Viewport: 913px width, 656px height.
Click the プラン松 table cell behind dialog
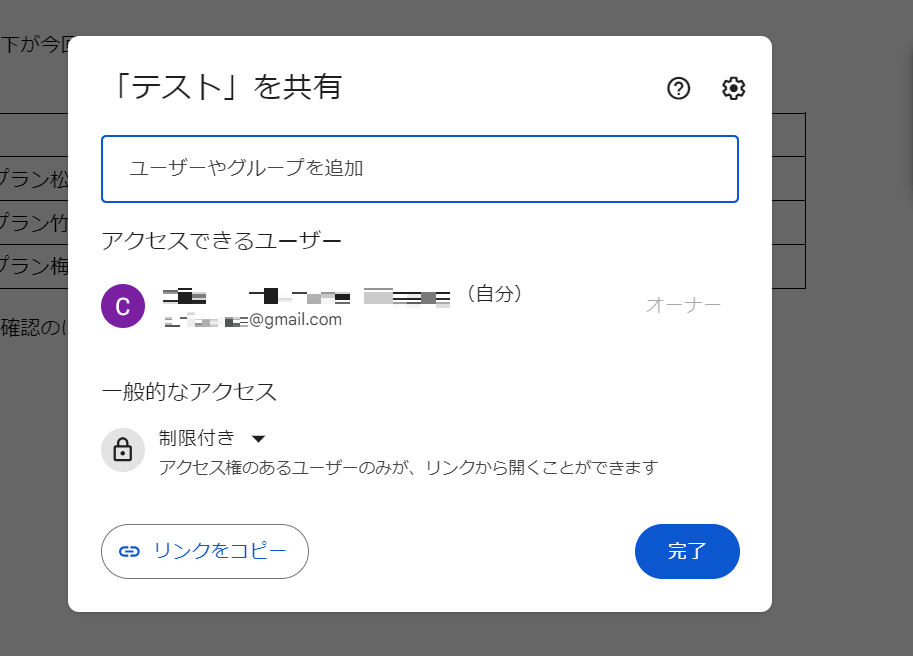click(x=34, y=180)
